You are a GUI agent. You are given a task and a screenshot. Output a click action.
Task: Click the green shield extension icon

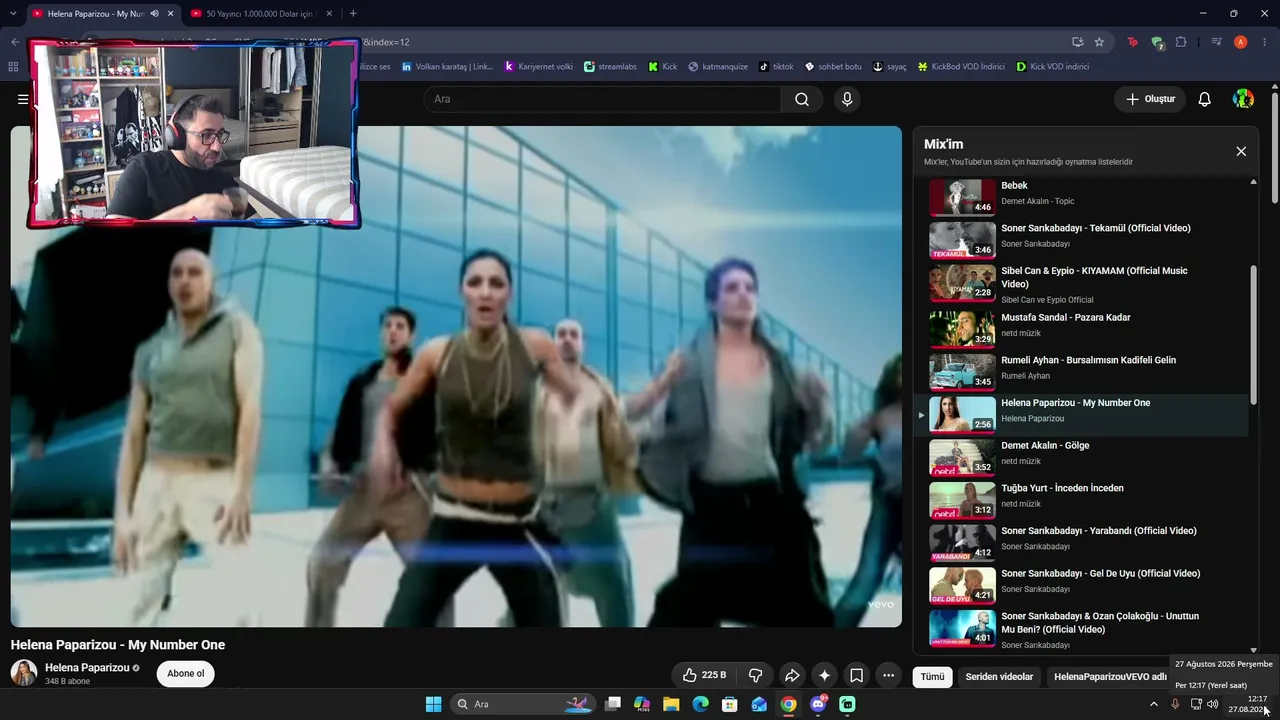coord(1157,42)
